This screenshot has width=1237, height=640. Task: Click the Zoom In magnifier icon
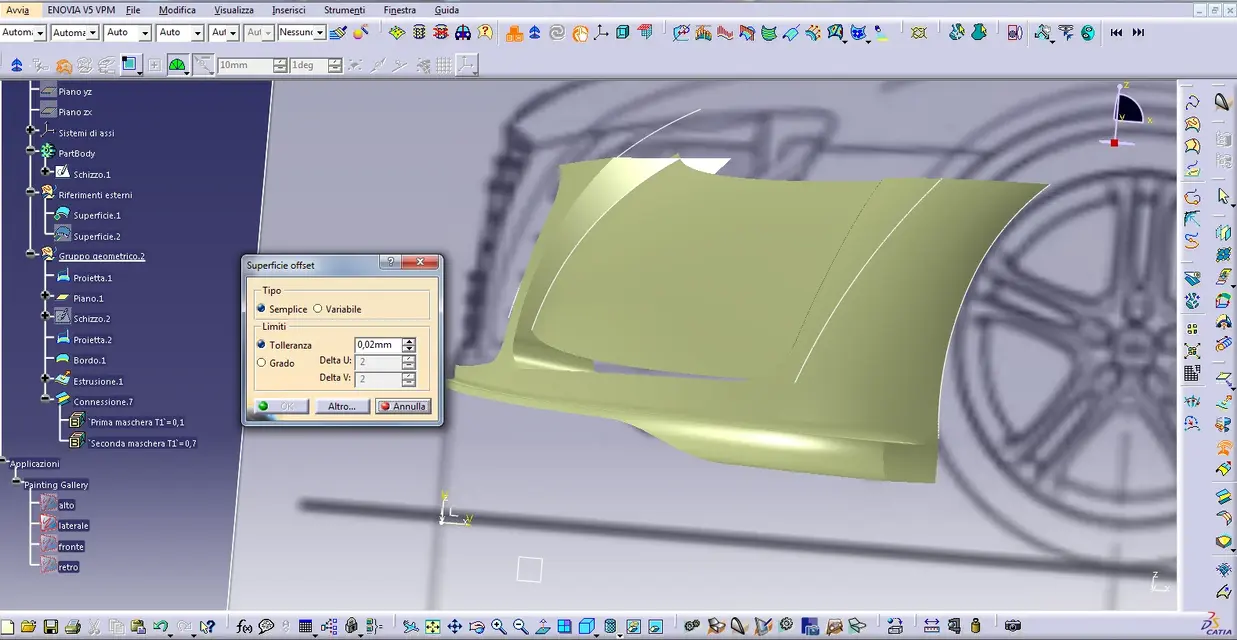tap(498, 627)
